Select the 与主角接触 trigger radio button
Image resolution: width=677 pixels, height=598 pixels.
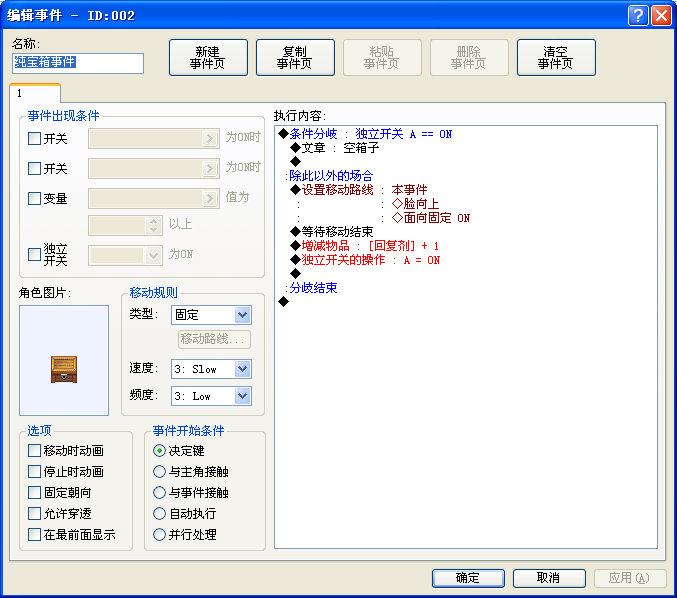pyautogui.click(x=159, y=471)
